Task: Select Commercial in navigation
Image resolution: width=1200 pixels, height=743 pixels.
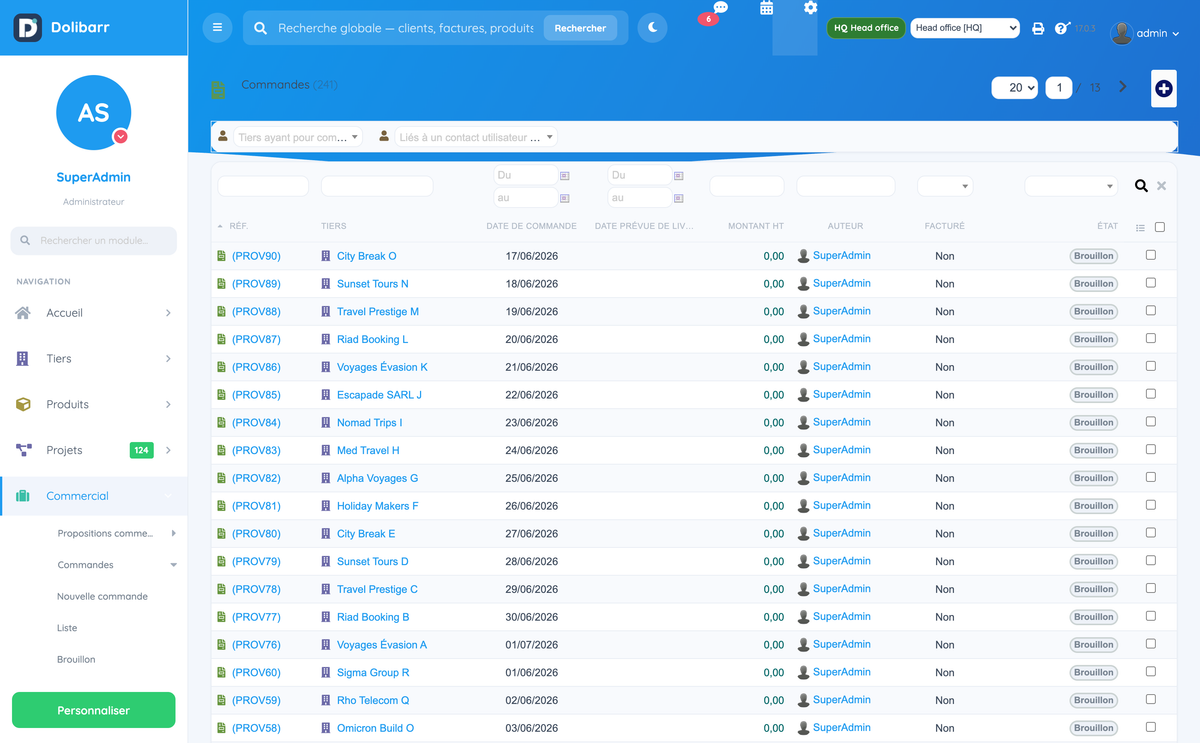Action: coord(93,496)
